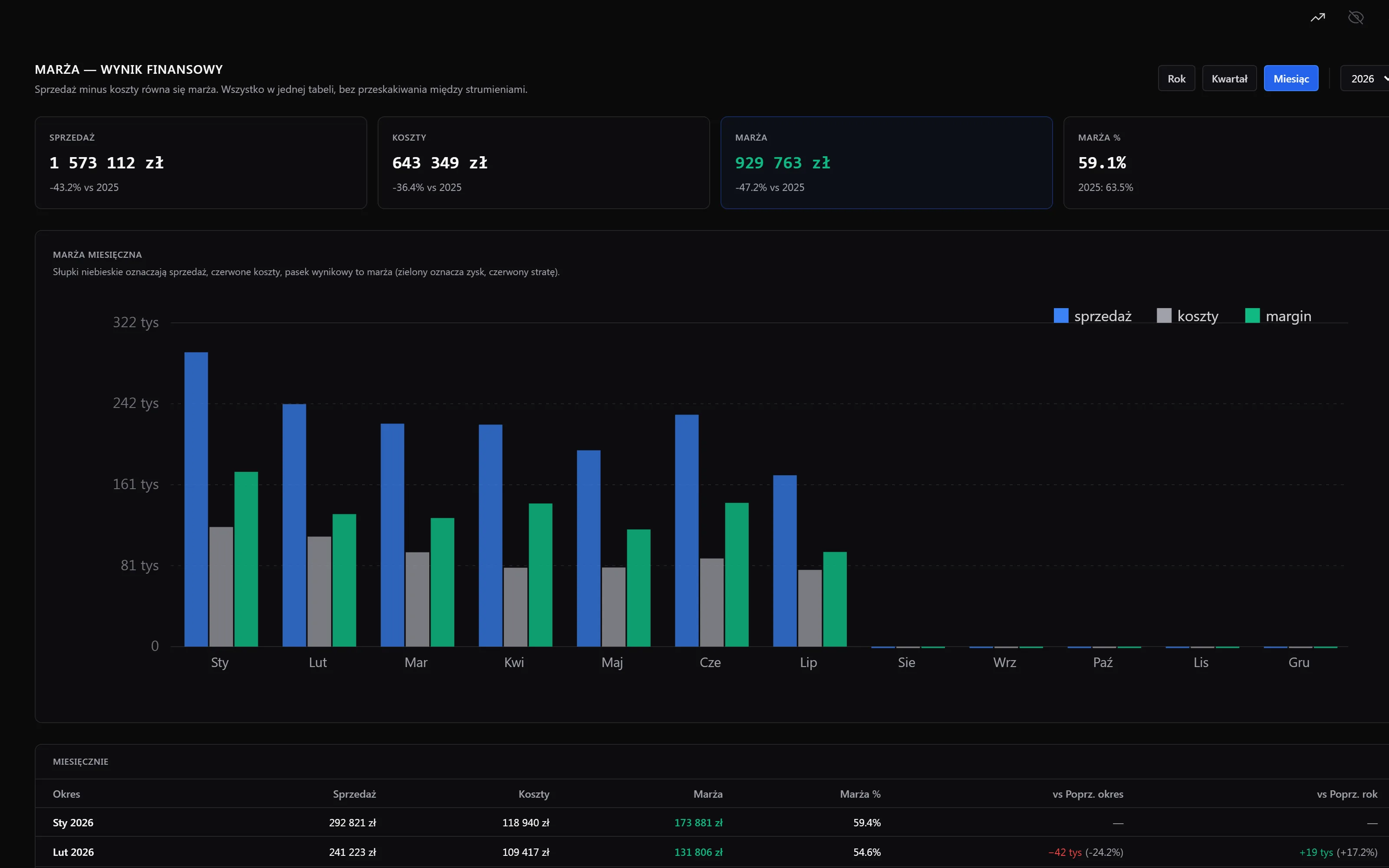
Task: Click the green margin bar for Maj
Action: coord(638,588)
